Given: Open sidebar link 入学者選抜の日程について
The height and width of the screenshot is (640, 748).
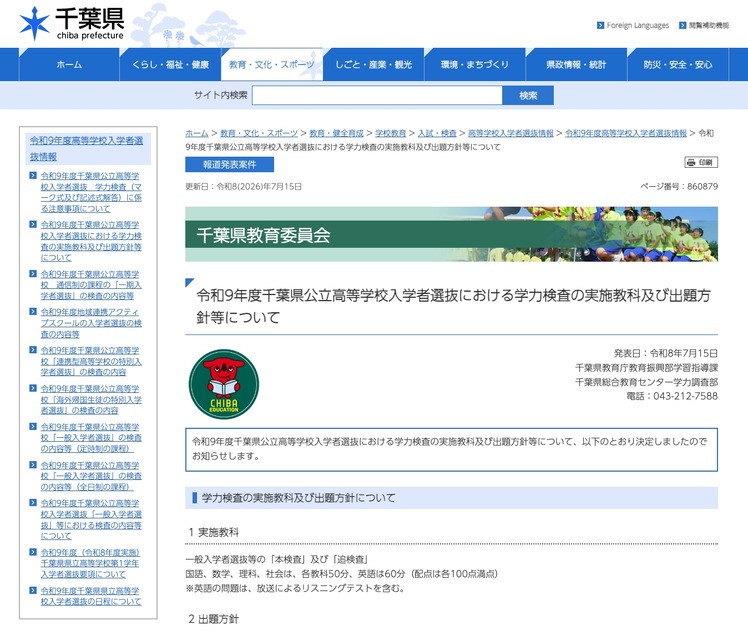Looking at the screenshot, I should pos(91,596).
